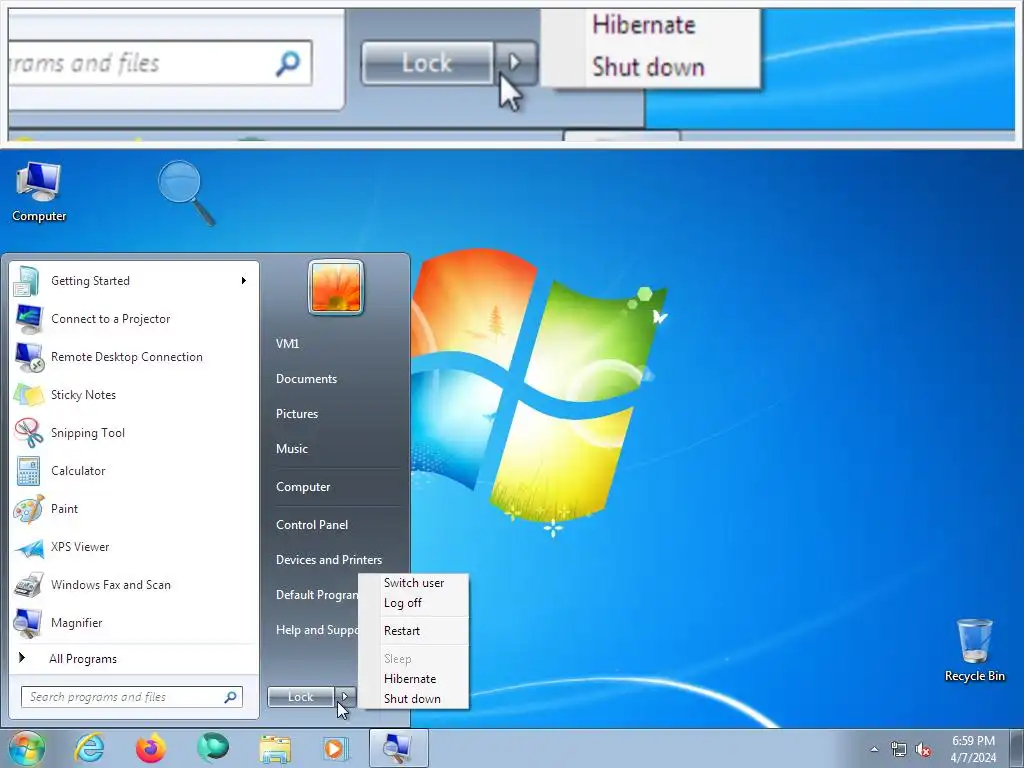
Task: Expand All Programs list
Action: coord(134,658)
